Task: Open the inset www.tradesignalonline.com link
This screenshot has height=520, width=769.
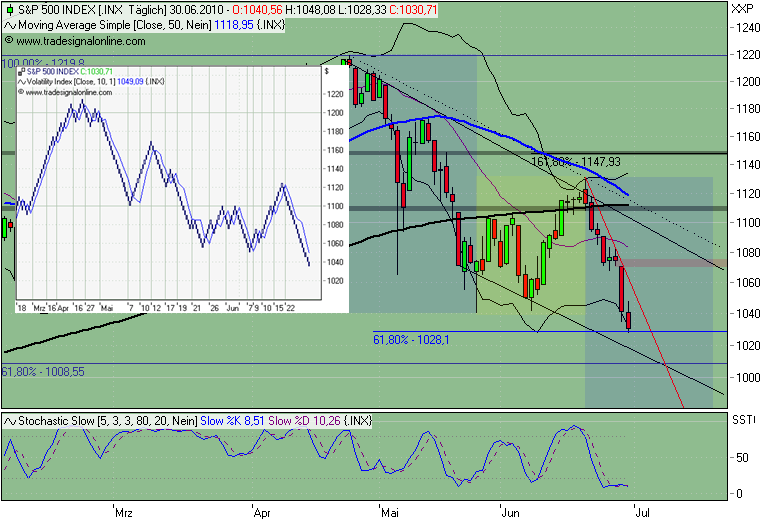Action: click(69, 92)
